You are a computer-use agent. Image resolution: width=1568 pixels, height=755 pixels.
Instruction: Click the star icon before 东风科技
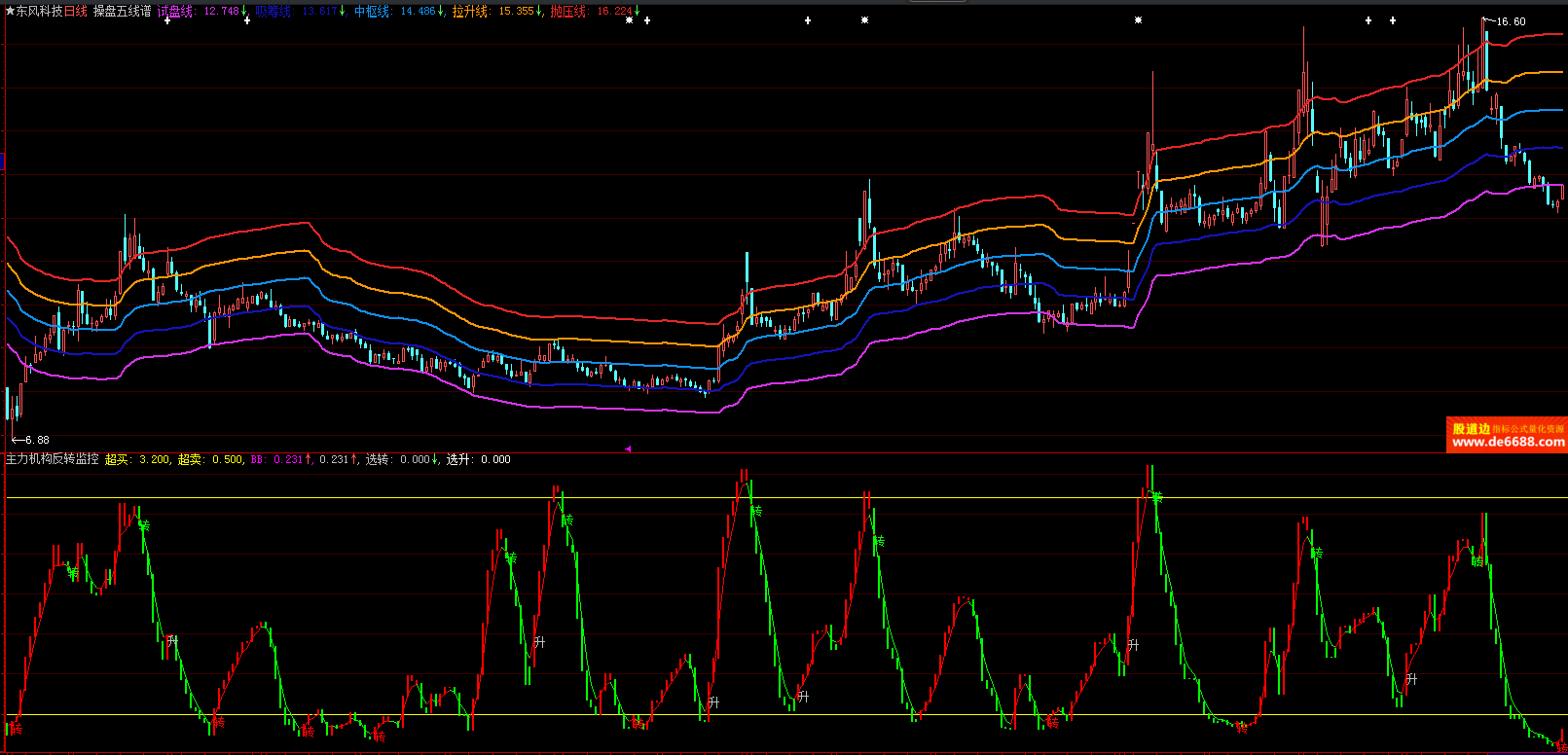pyautogui.click(x=10, y=11)
